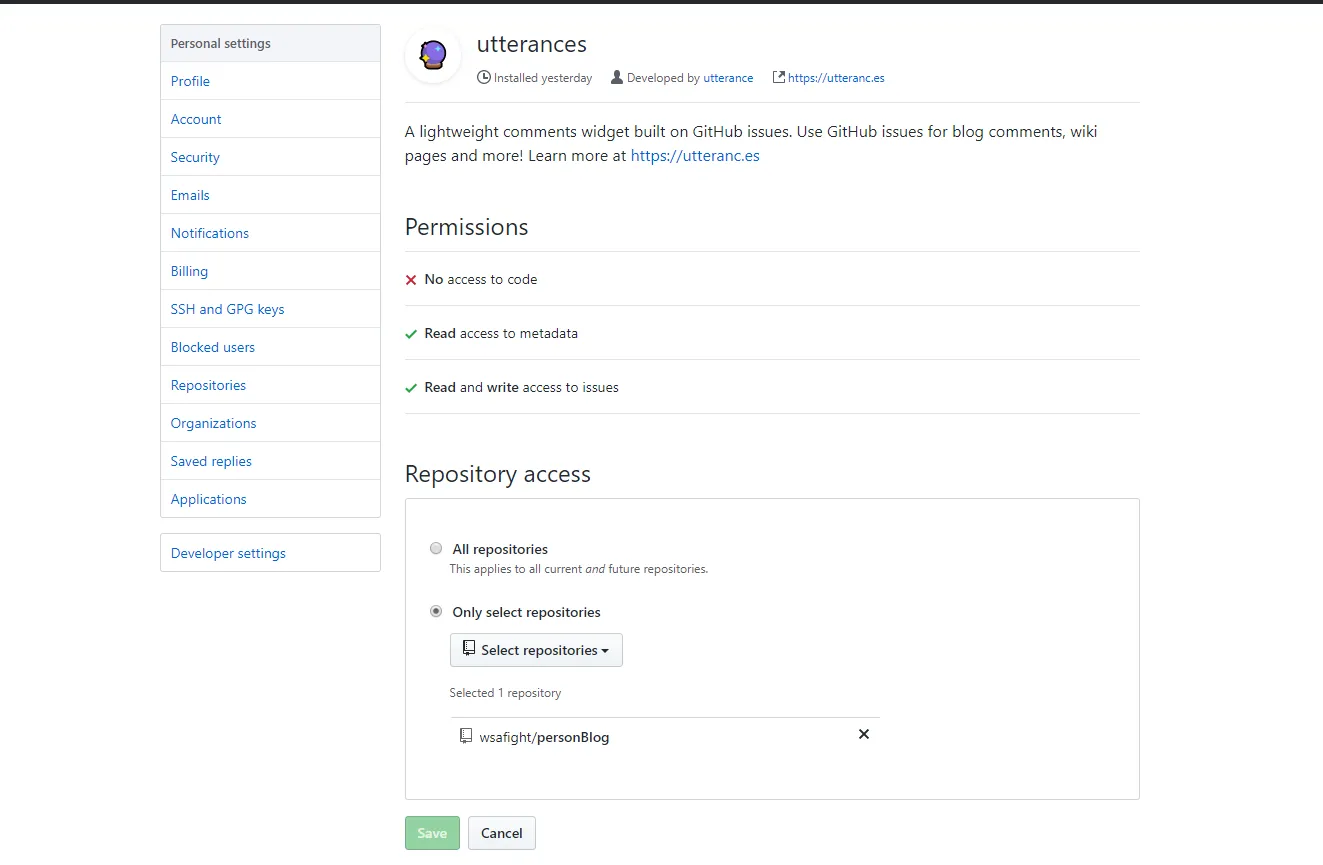Screen dimensions: 1323x865
Task: Click the external link icon next to https://utteranc.es
Action: (x=778, y=77)
